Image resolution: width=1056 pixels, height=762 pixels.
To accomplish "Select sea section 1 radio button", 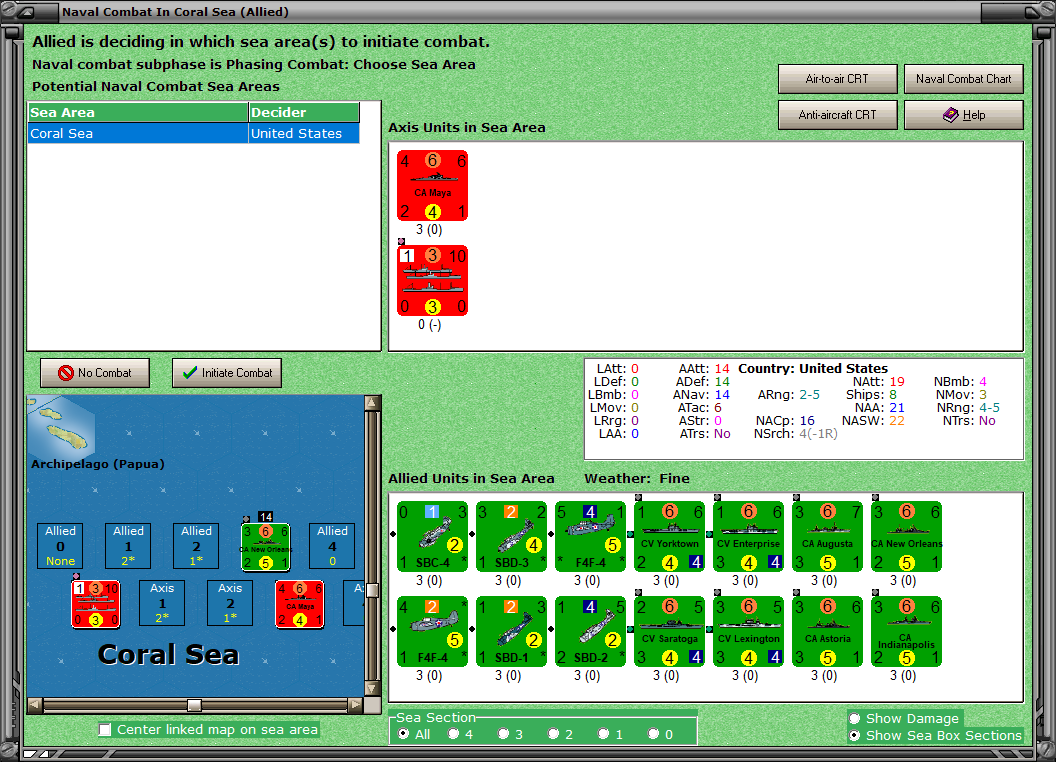I will coord(603,734).
